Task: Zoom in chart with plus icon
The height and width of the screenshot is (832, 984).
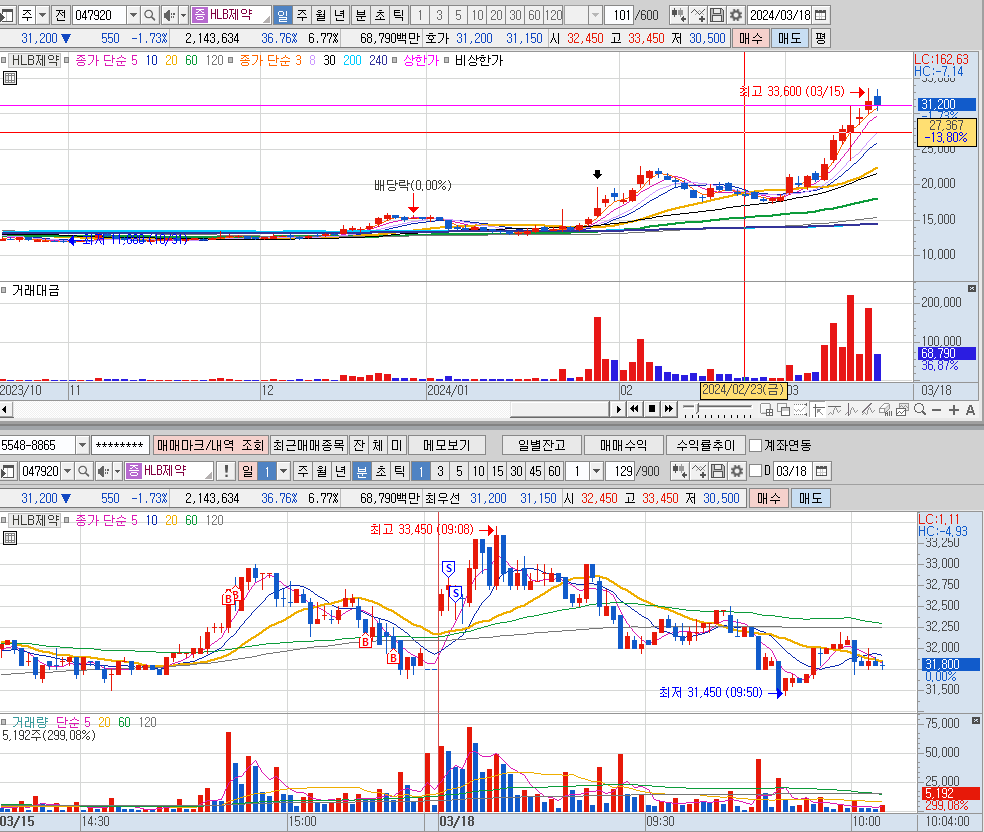Action: [954, 410]
